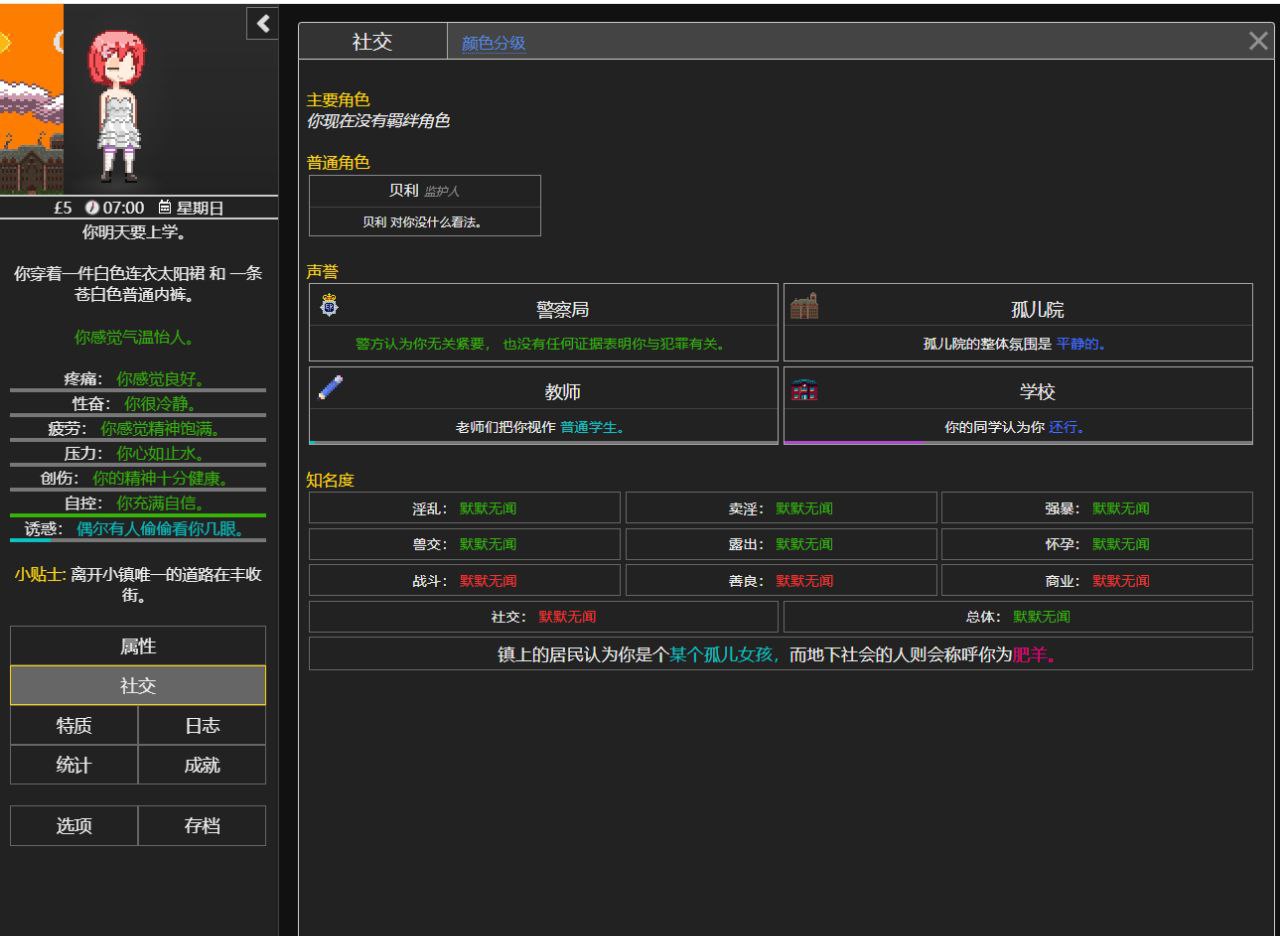
Task: Open the 选项 options menu
Action: coord(74,825)
